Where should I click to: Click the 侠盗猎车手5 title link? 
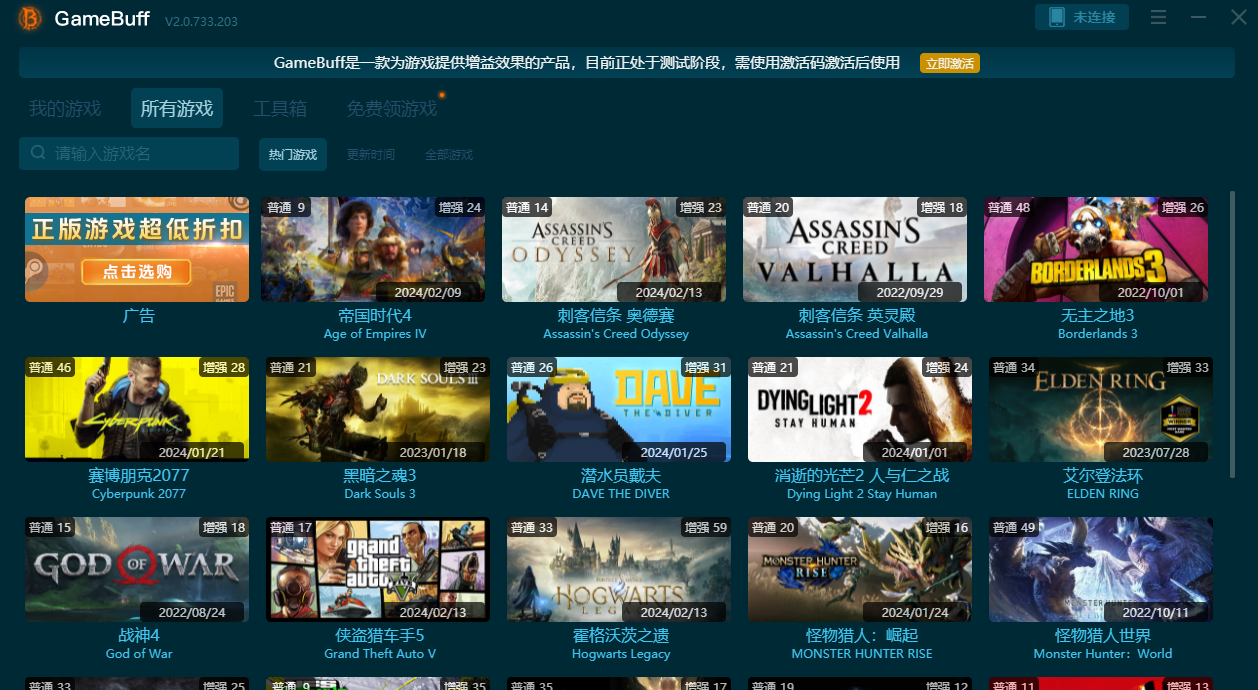tap(380, 635)
